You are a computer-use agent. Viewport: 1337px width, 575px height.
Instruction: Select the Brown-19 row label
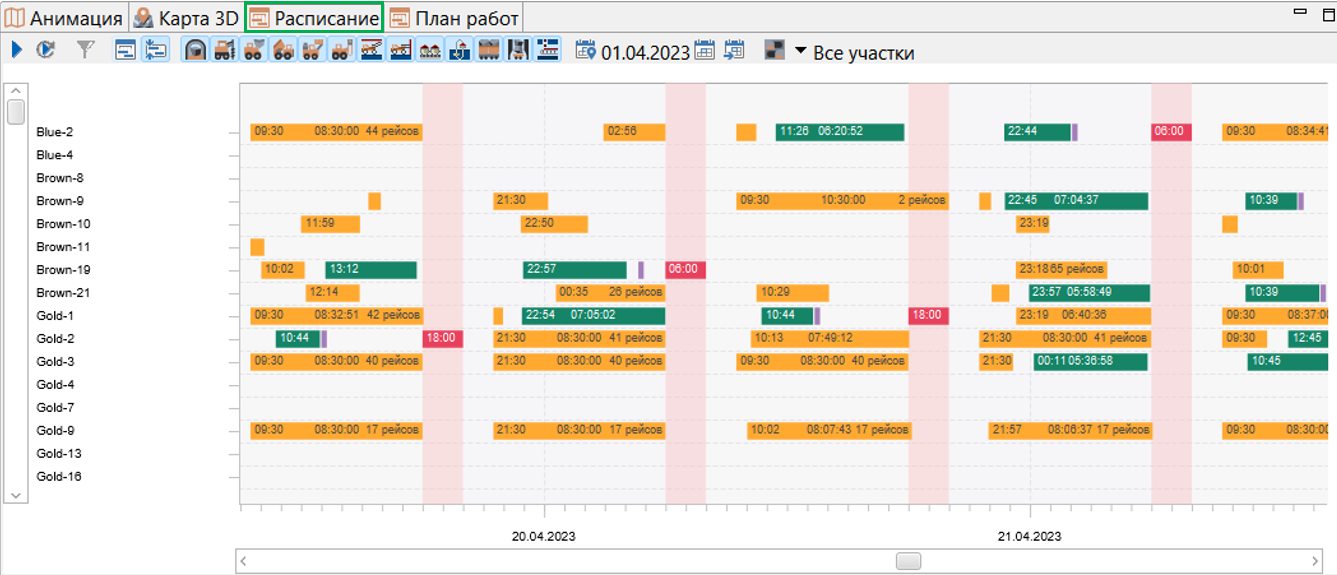63,270
